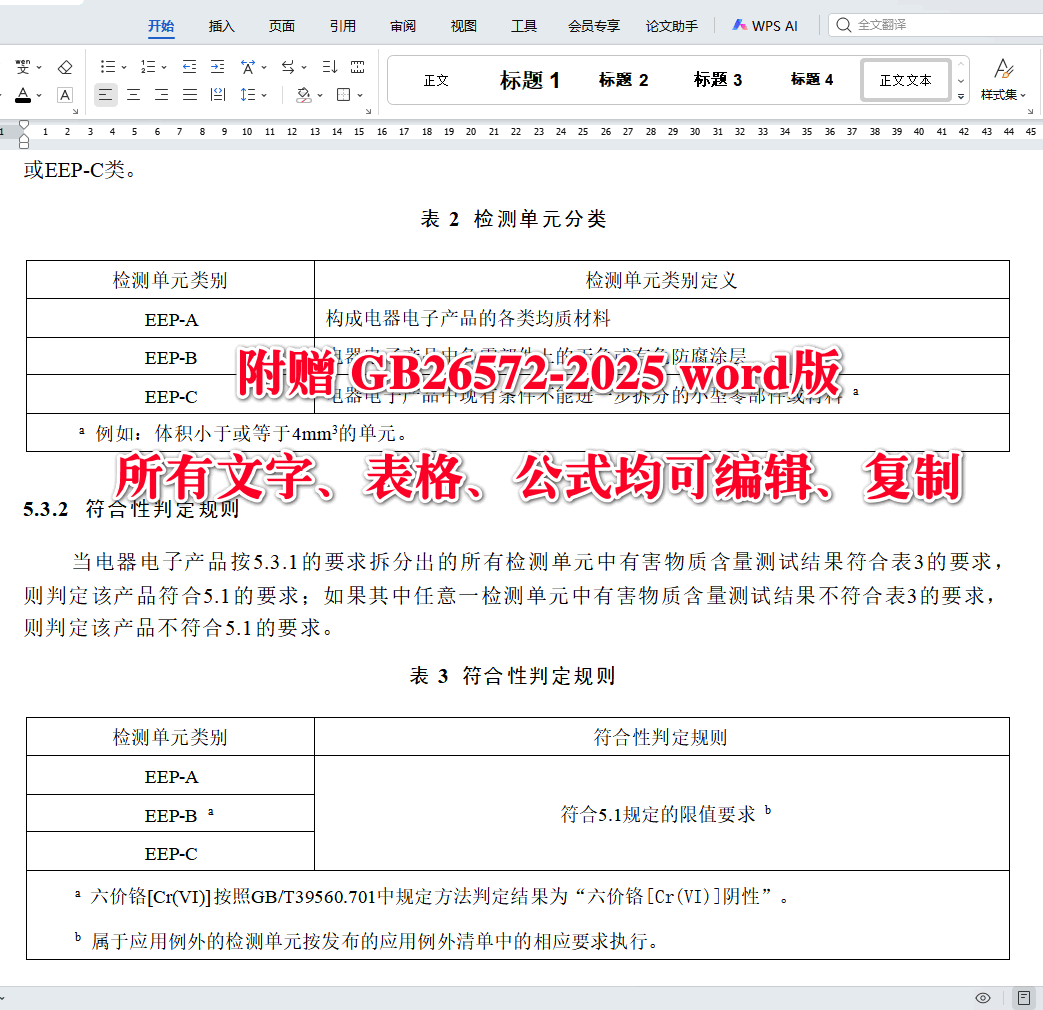Open character scaling dropdown arrow
Image resolution: width=1043 pixels, height=1010 pixels.
264,67
